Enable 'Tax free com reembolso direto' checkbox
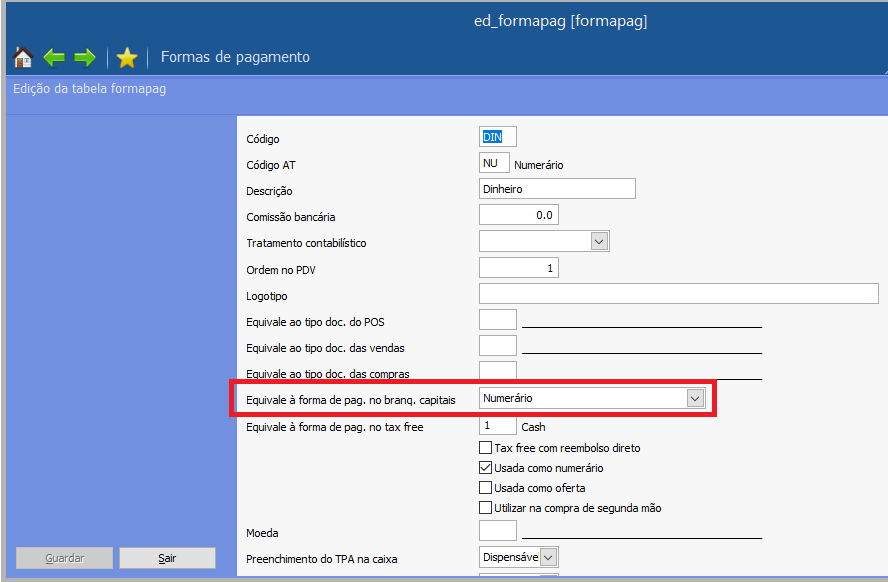888x582 pixels. (486, 448)
